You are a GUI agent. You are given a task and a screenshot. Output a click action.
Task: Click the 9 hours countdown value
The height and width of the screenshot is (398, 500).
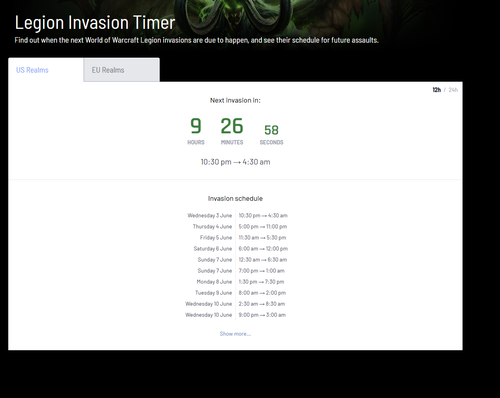click(x=196, y=126)
